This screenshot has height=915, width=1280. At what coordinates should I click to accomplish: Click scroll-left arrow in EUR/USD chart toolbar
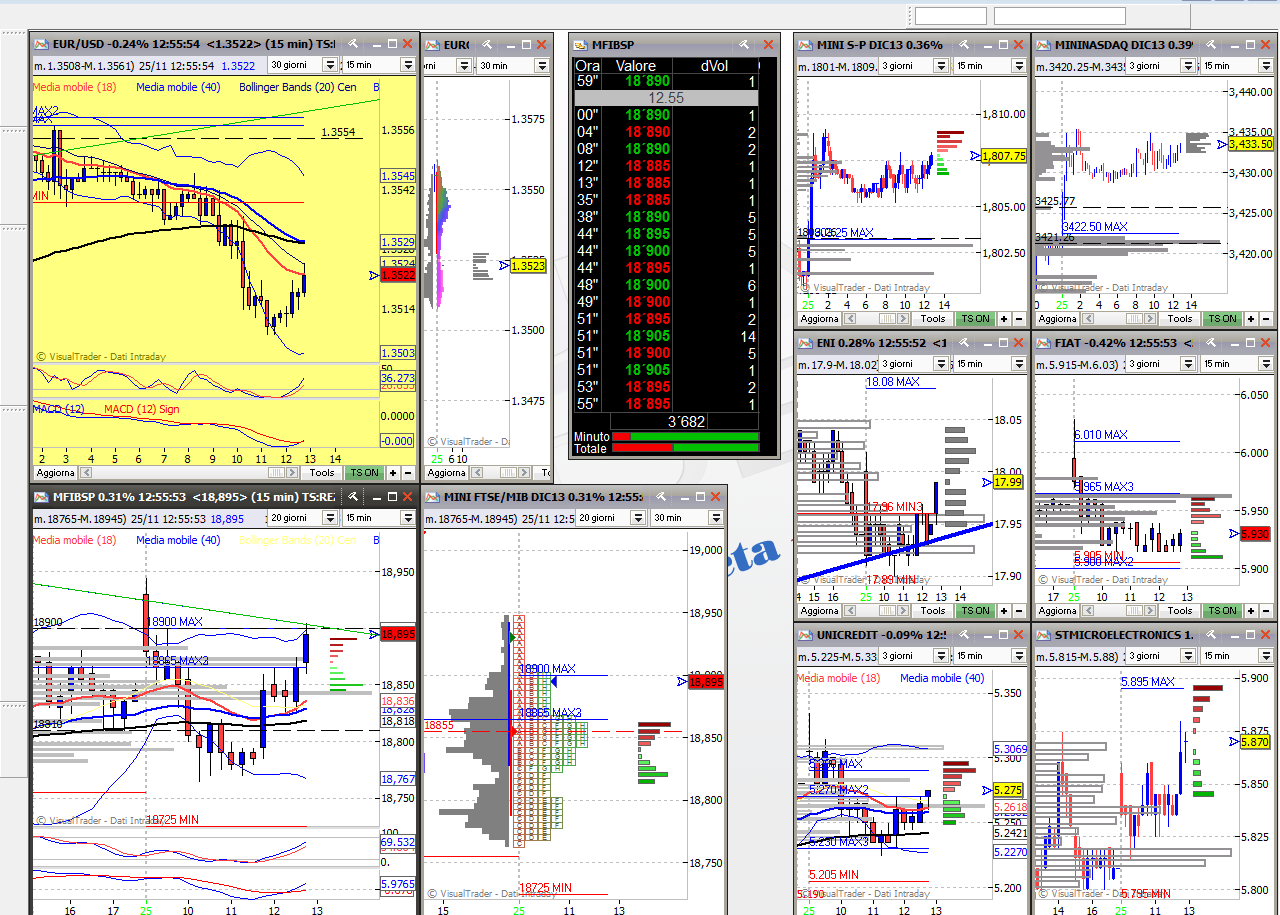pyautogui.click(x=86, y=473)
